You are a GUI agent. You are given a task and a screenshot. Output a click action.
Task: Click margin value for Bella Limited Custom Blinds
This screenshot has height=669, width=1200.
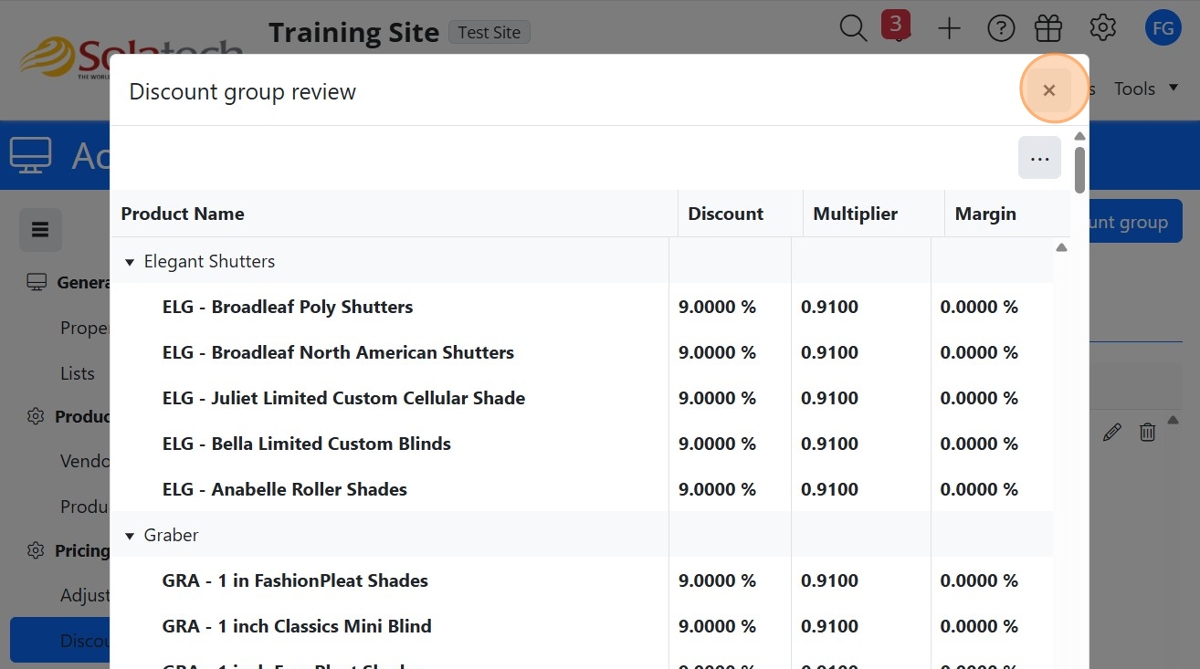coord(979,444)
